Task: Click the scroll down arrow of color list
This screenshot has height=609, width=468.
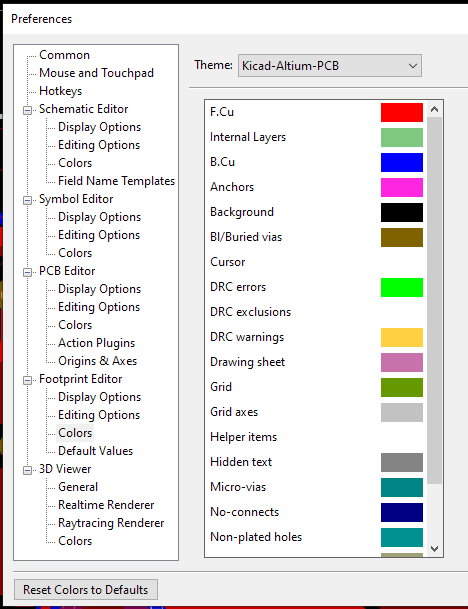Action: [x=435, y=549]
